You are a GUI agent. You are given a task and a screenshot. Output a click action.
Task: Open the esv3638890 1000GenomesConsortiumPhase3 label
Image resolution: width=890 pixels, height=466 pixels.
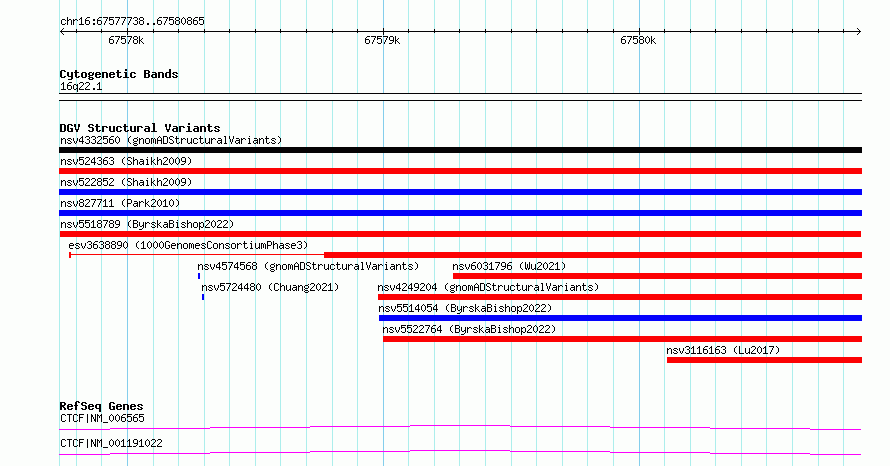point(188,245)
